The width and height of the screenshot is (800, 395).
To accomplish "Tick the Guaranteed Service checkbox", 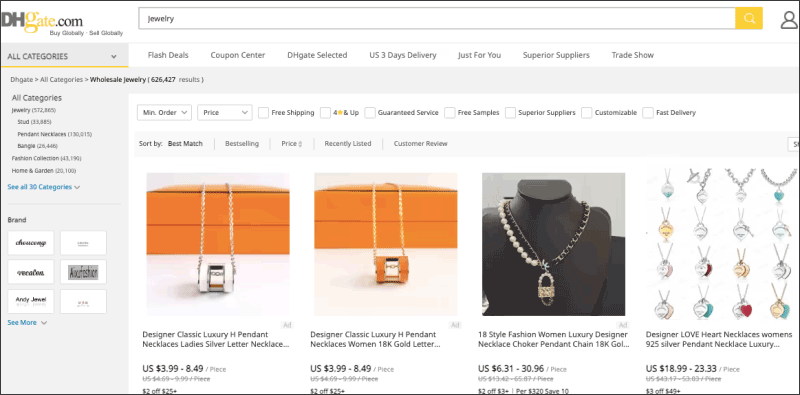I will click(370, 113).
